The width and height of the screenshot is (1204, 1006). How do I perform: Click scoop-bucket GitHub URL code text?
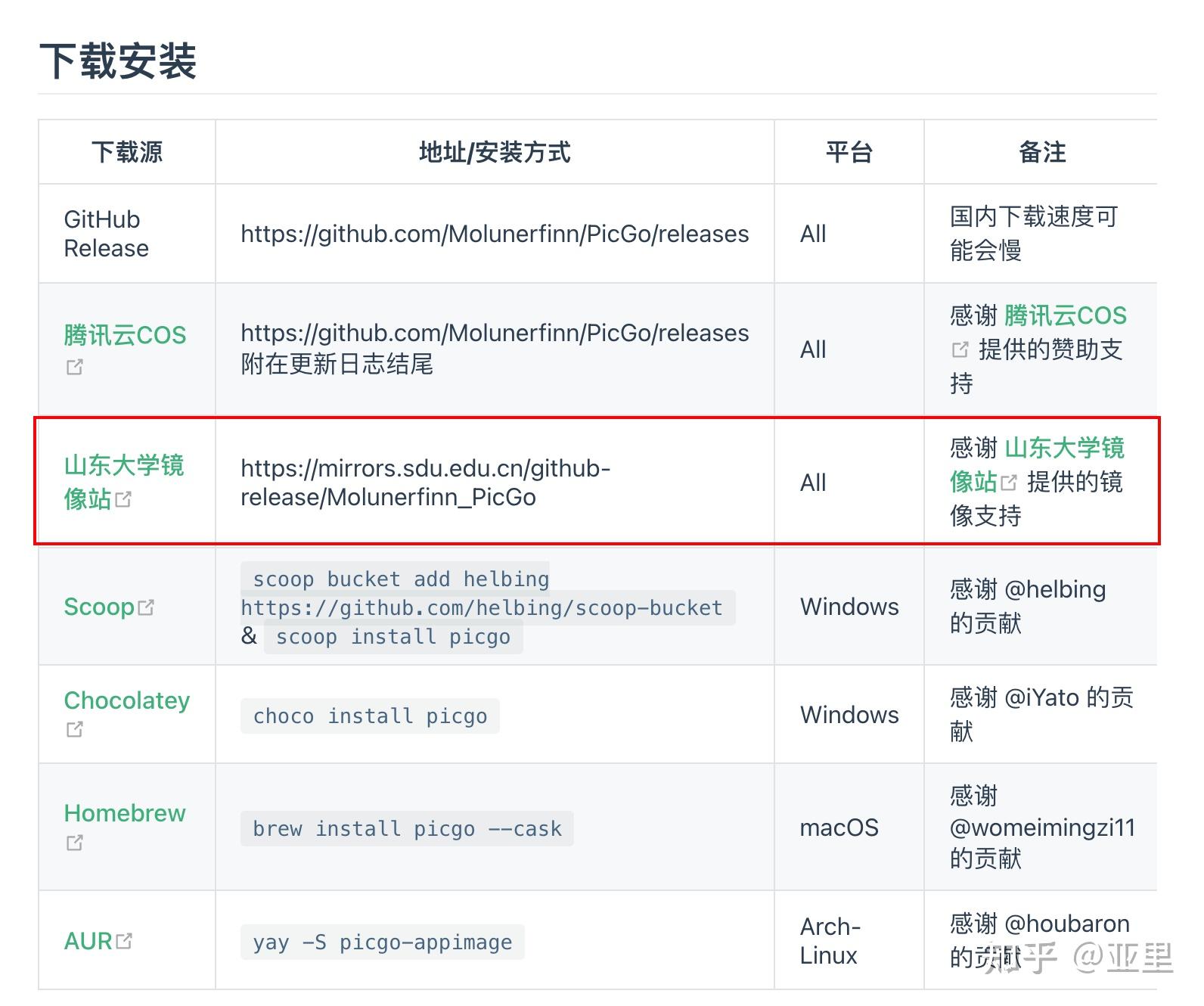488,607
